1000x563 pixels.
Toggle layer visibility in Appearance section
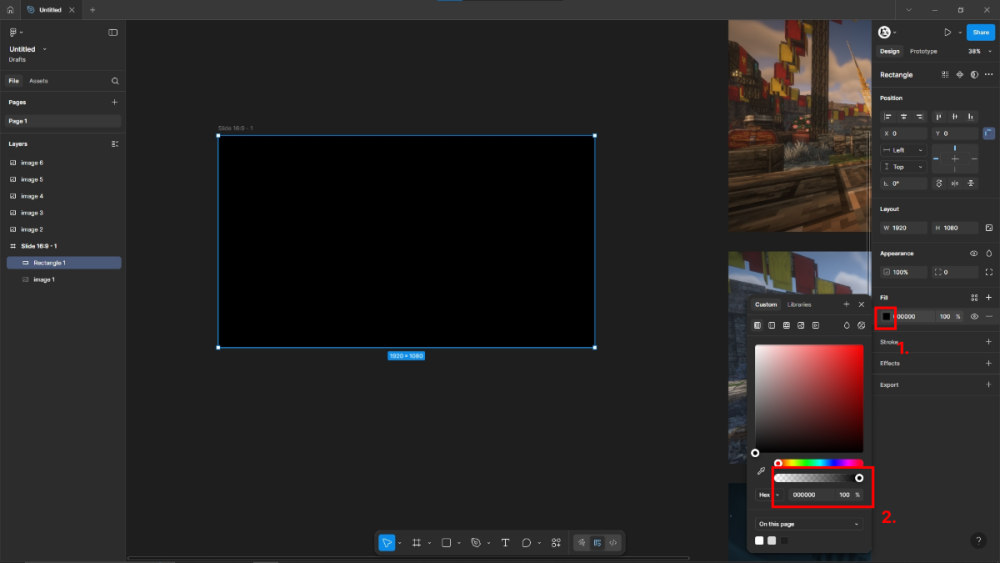(x=974, y=254)
